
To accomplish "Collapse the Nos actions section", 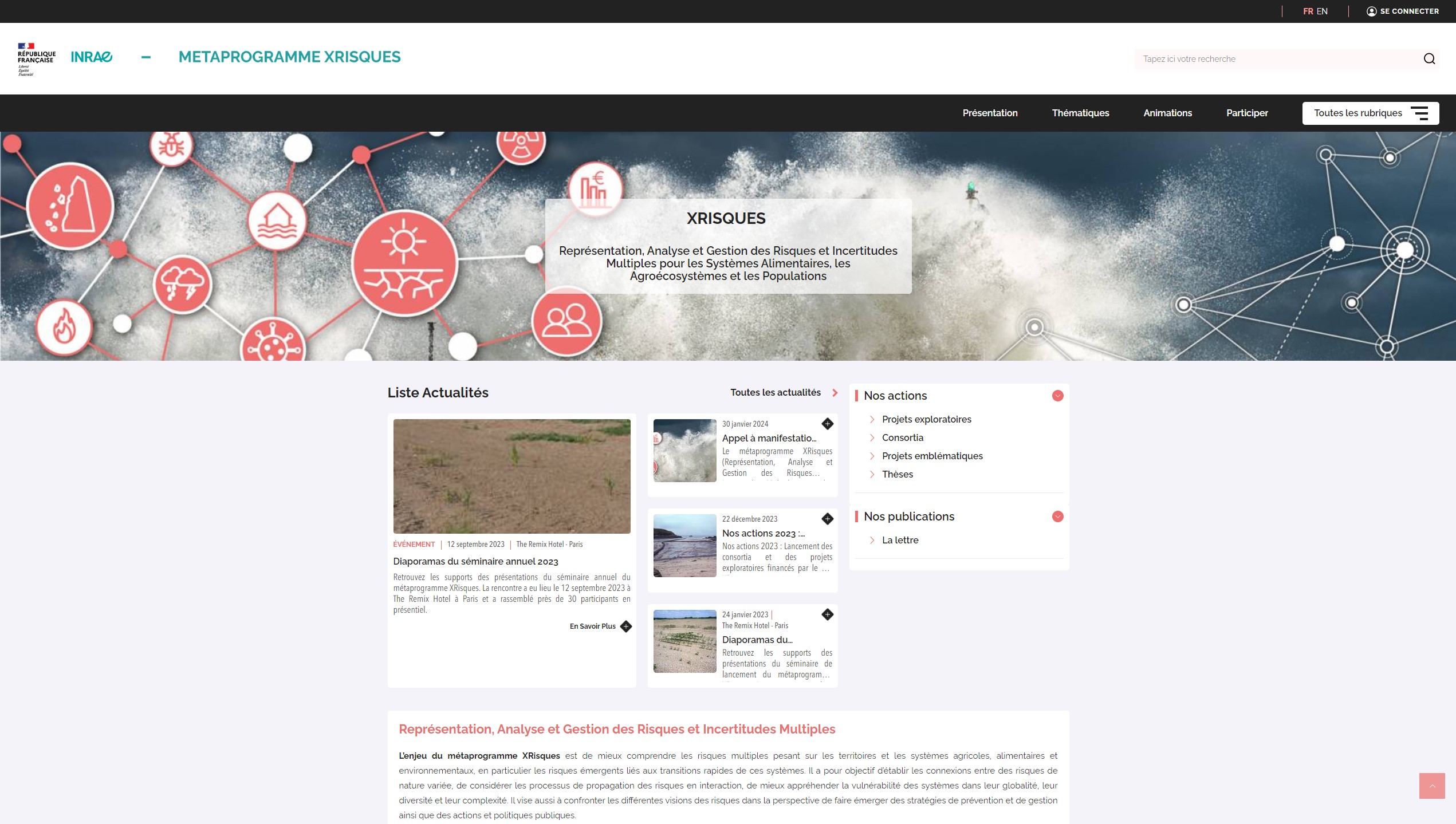I will 1057,396.
